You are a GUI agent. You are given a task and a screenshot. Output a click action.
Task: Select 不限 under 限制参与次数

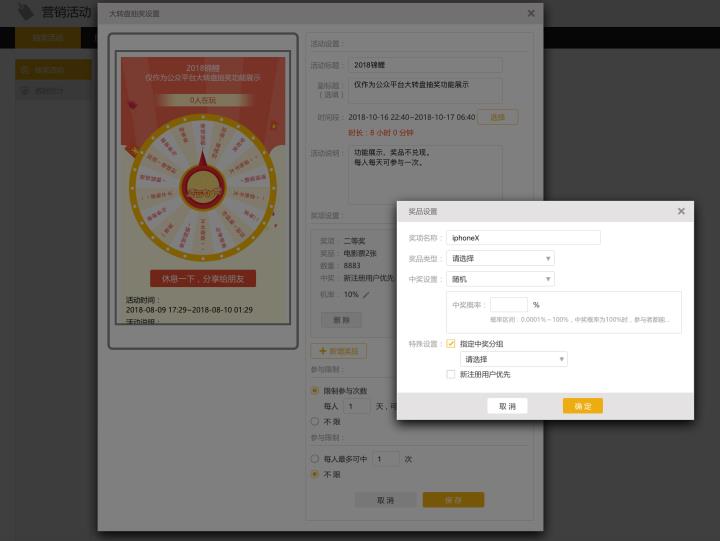[315, 422]
